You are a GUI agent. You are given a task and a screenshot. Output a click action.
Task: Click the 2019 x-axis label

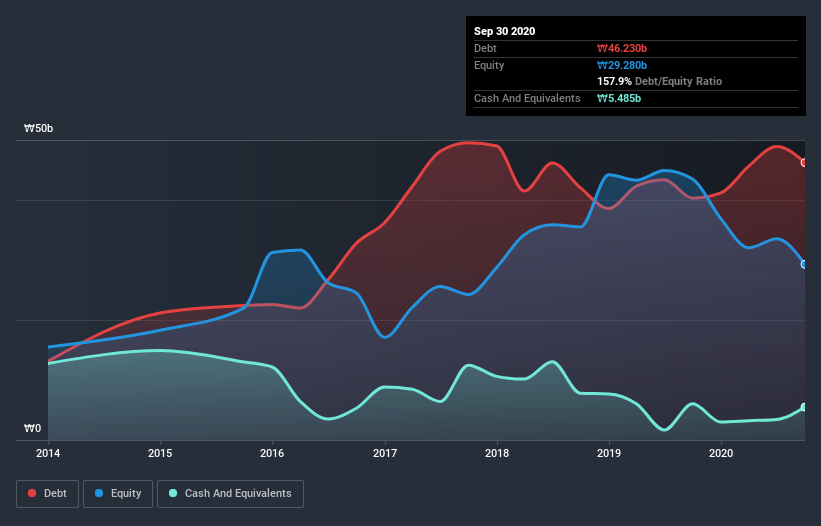609,453
